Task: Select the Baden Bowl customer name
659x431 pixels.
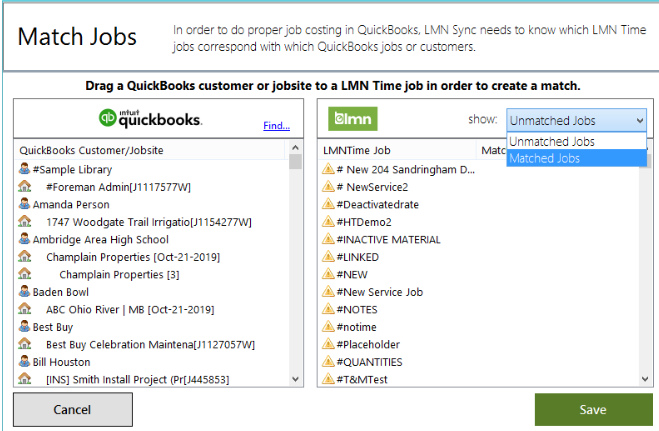Action: [x=61, y=292]
